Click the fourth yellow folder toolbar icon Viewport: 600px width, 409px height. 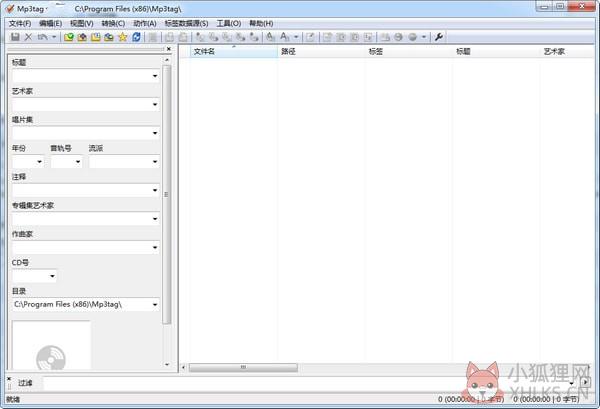pos(109,37)
